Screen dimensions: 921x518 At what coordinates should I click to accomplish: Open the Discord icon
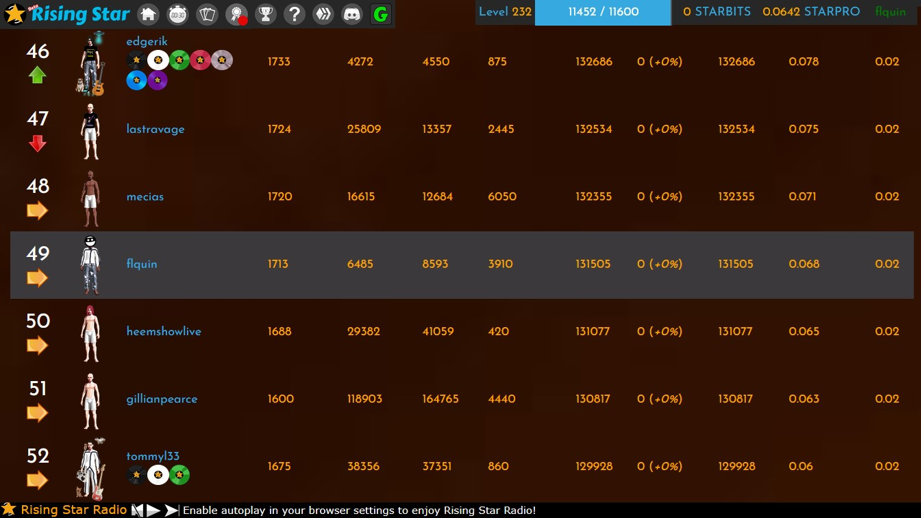click(352, 14)
